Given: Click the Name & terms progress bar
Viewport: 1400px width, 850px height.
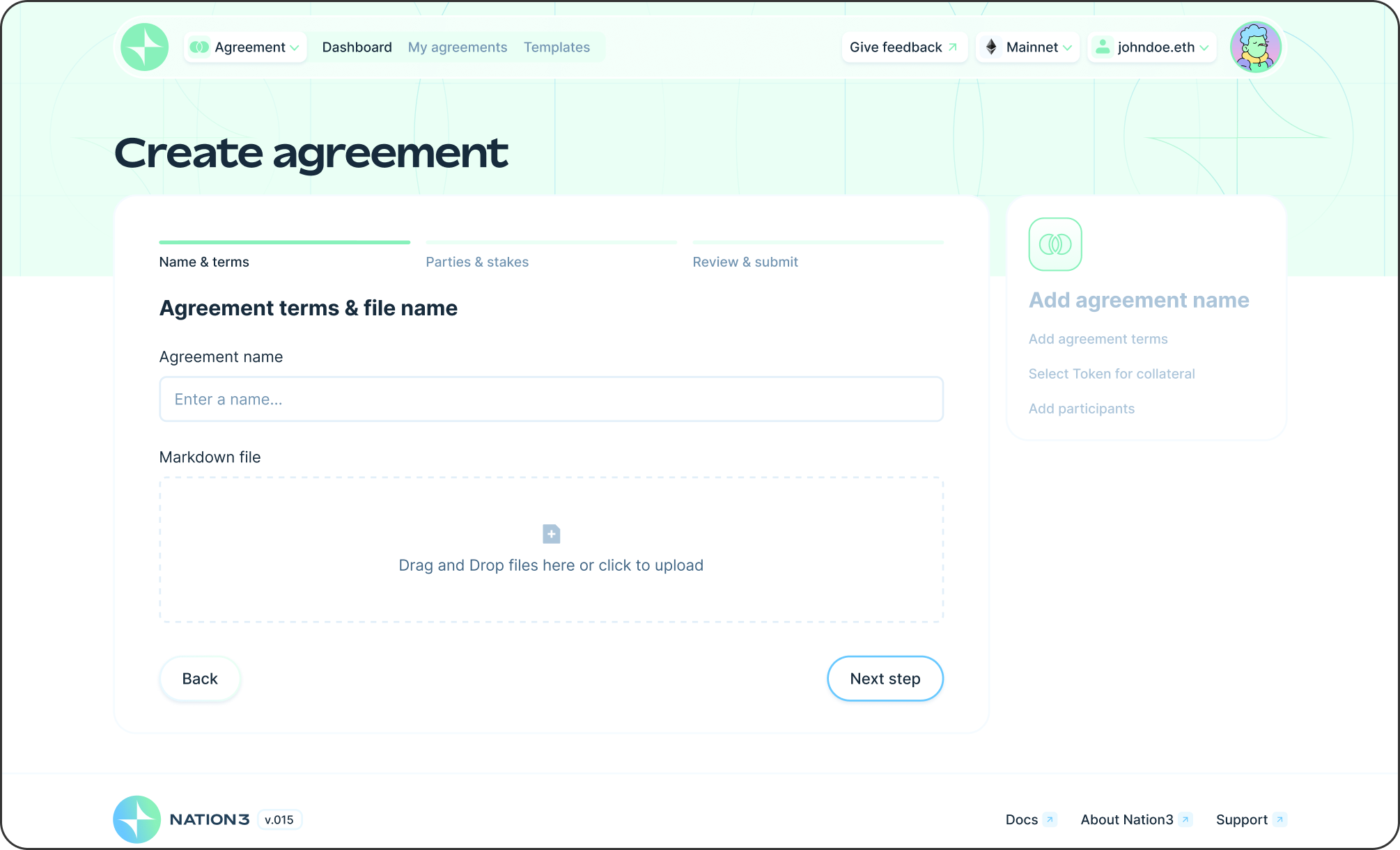Looking at the screenshot, I should (285, 242).
